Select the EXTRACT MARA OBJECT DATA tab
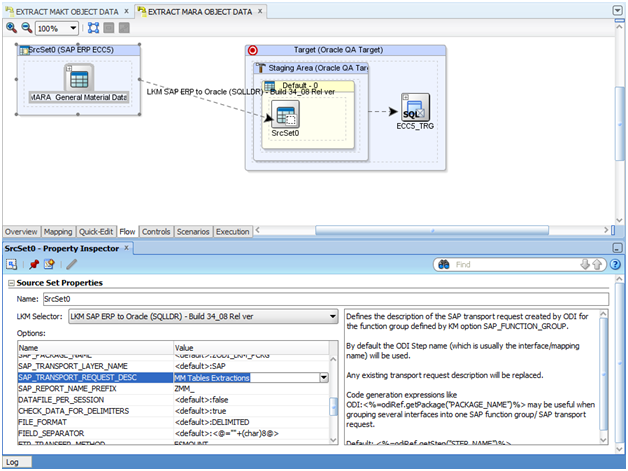 pyautogui.click(x=199, y=12)
